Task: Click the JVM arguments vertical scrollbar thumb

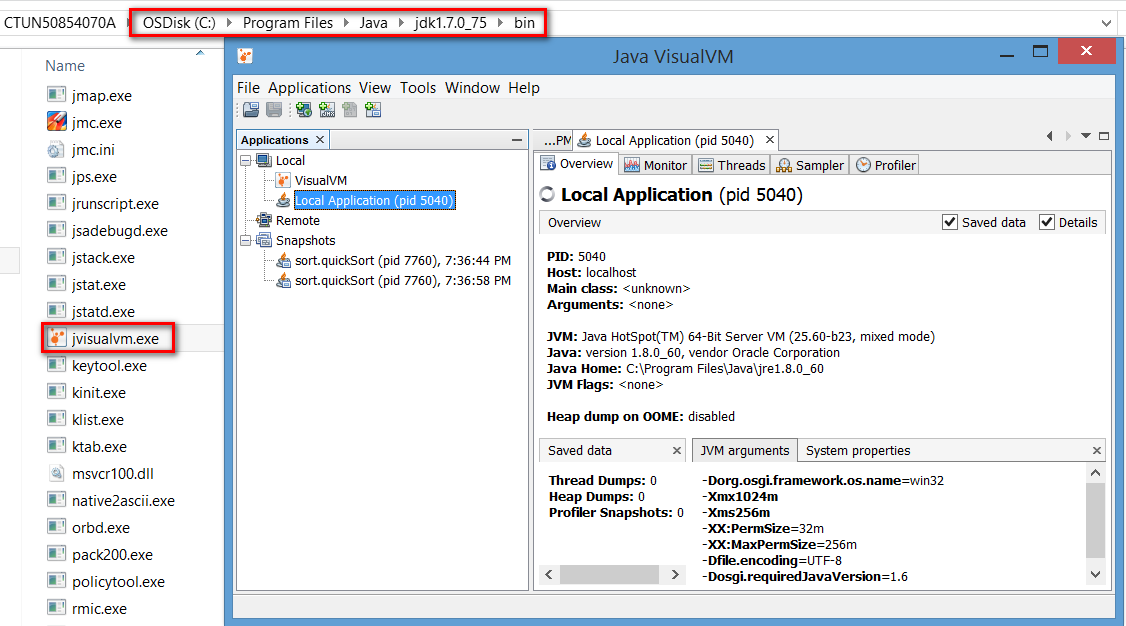Action: click(1095, 520)
